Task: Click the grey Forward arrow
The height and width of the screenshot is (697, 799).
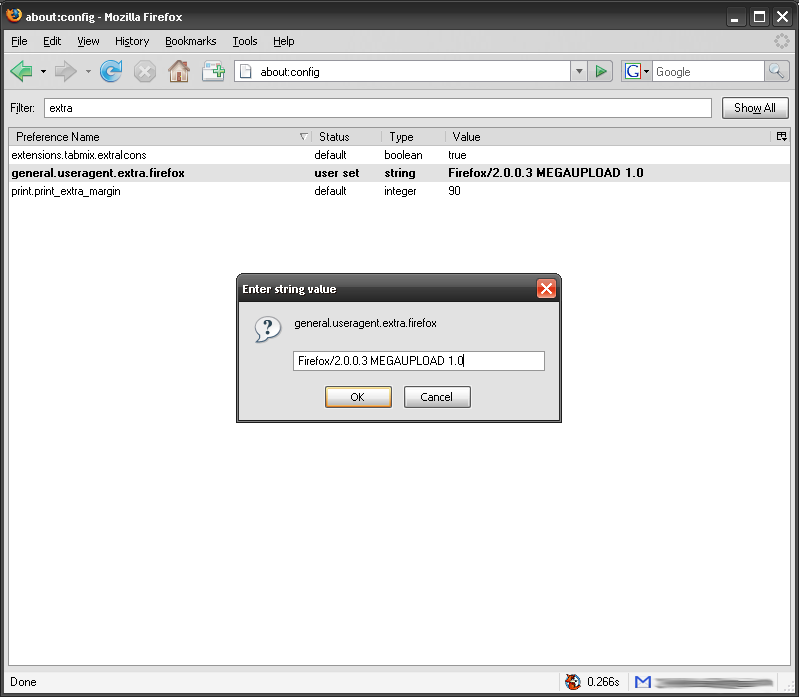Action: click(66, 71)
